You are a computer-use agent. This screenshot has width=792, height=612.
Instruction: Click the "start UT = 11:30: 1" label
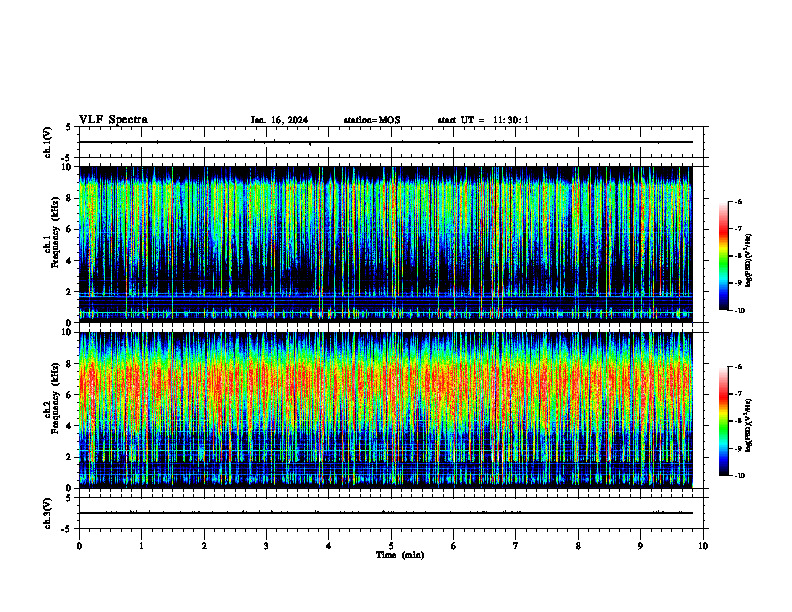pos(483,120)
